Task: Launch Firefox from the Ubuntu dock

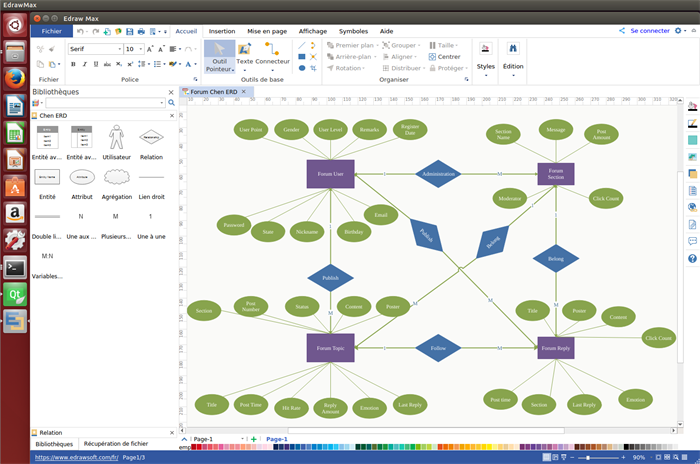Action: click(x=14, y=79)
